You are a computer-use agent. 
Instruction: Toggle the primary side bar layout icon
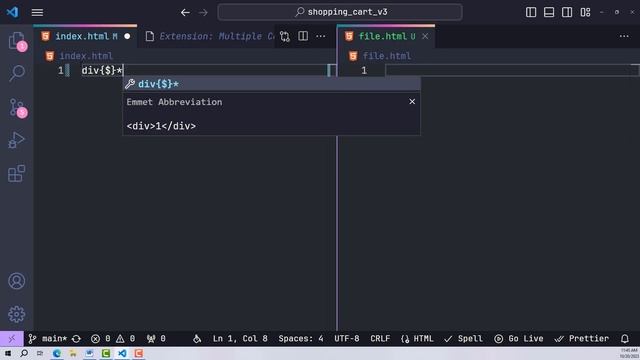(x=531, y=12)
